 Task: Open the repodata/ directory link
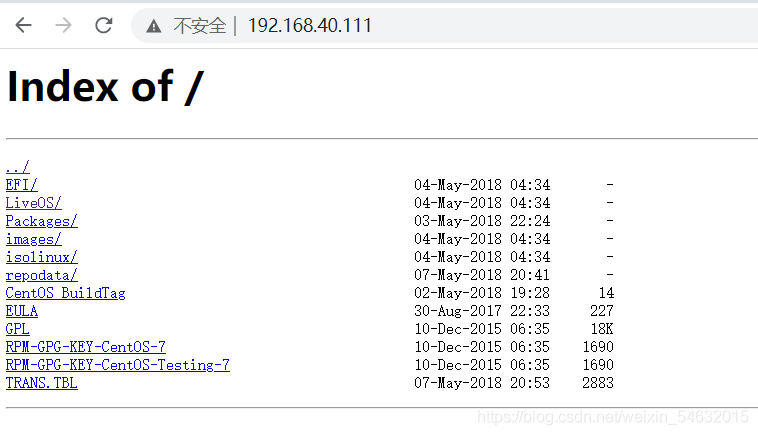tap(41, 276)
